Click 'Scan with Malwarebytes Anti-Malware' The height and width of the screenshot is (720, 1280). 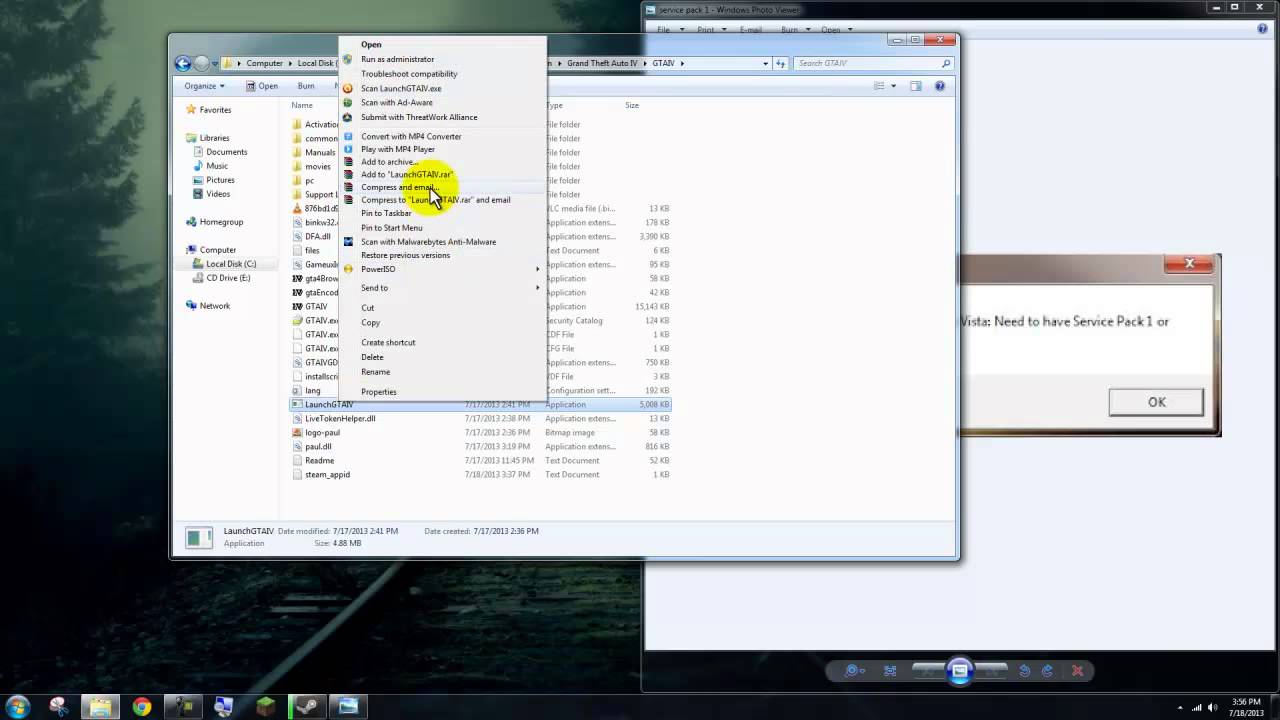click(x=428, y=241)
